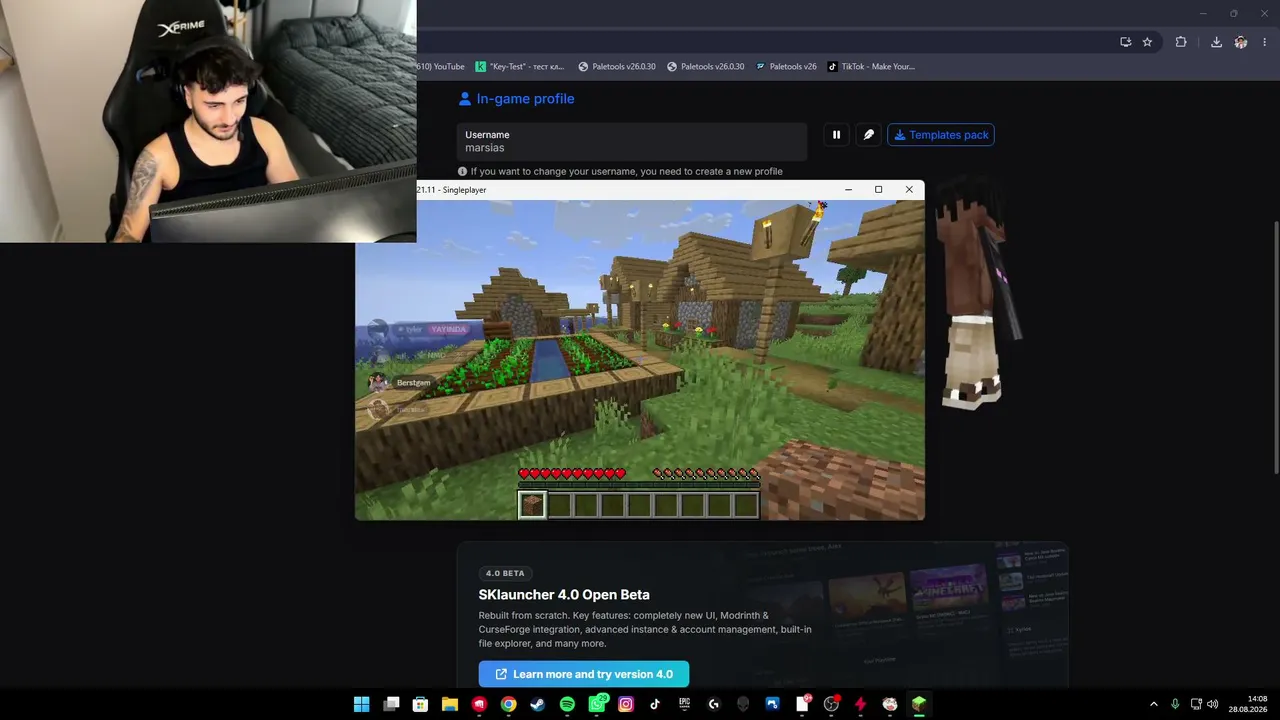Viewport: 1280px width, 720px height.
Task: Open the red lightning bolt taskbar app
Action: click(x=860, y=704)
